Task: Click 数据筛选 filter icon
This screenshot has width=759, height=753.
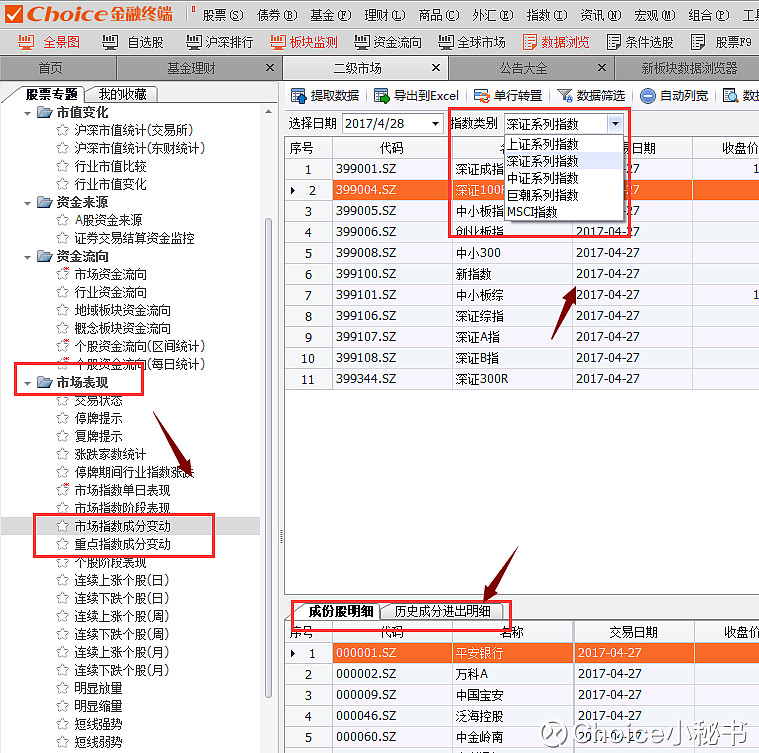Action: click(564, 96)
